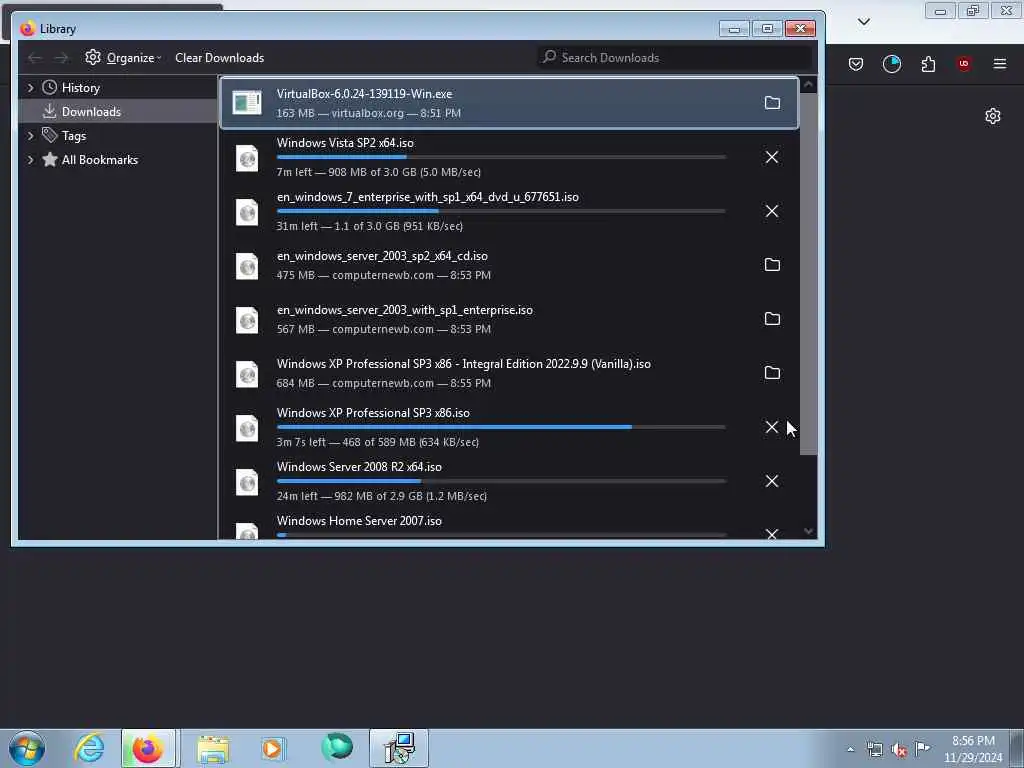Open Windows Explorer from the taskbar
Screen dimensions: 1024x768
(x=213, y=748)
